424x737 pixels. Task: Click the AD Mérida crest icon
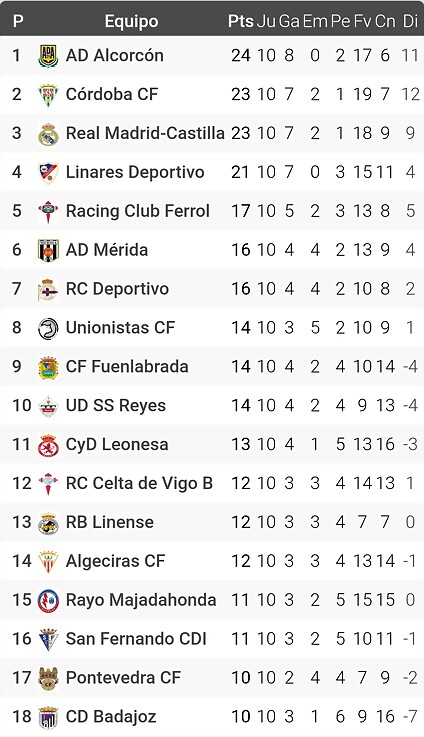(48, 251)
